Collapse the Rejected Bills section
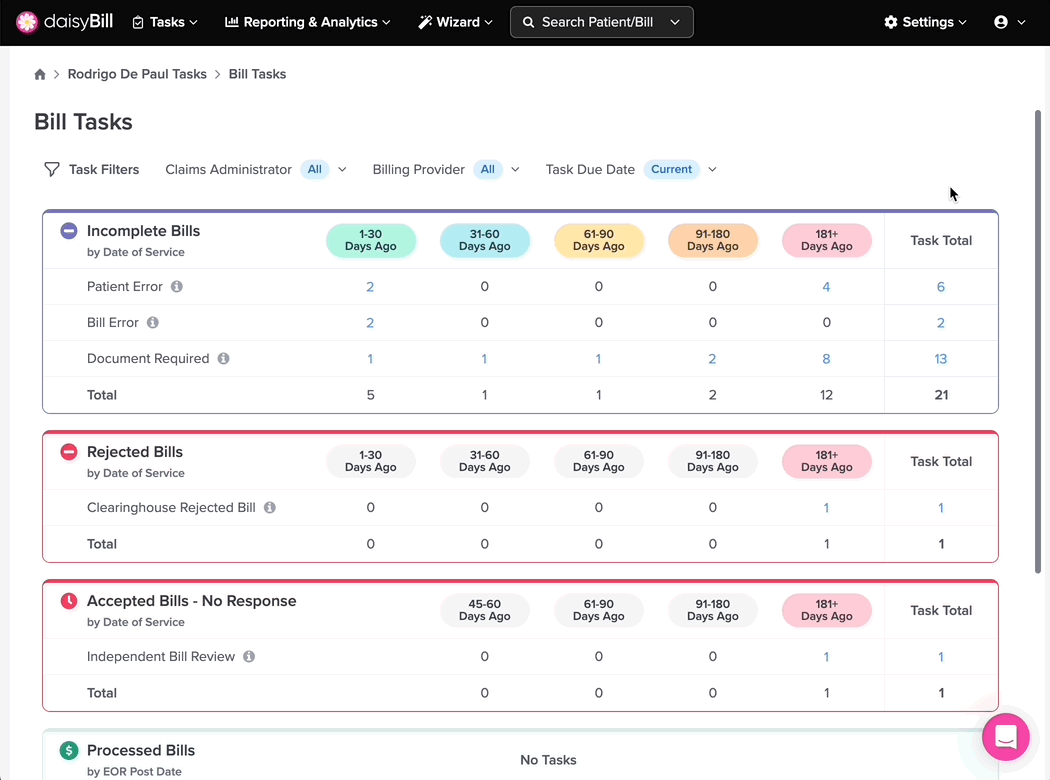Image resolution: width=1050 pixels, height=780 pixels. click(x=69, y=452)
